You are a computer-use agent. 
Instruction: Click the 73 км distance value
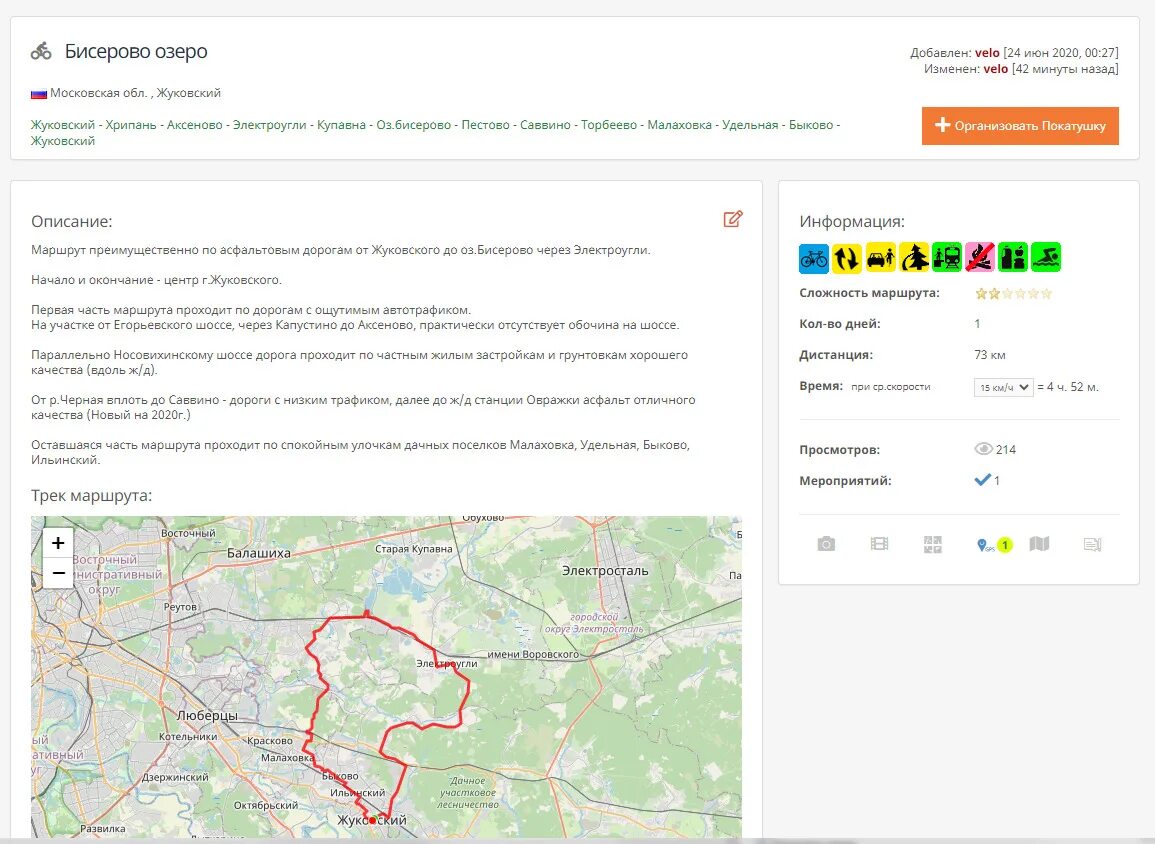[x=990, y=355]
